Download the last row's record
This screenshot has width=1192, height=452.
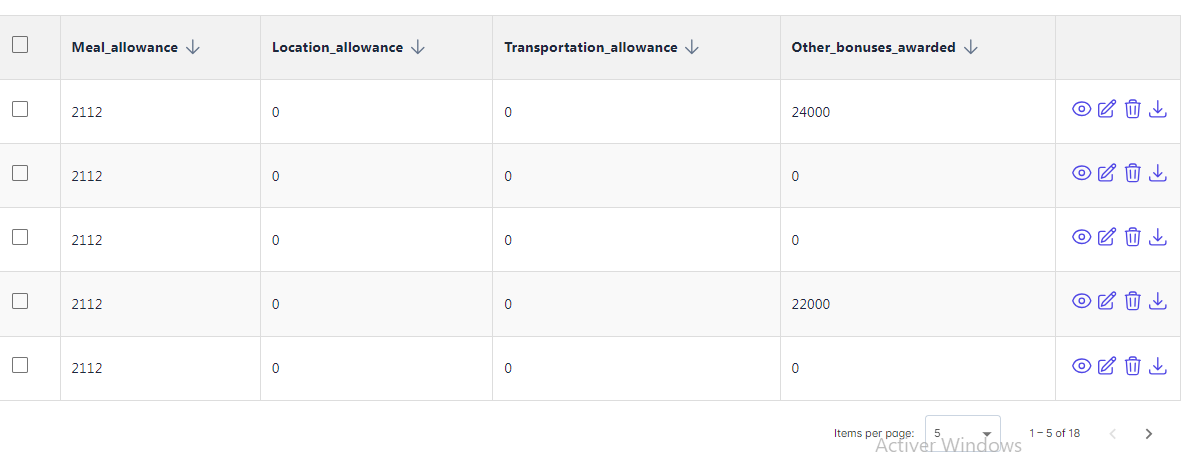[x=1158, y=366]
